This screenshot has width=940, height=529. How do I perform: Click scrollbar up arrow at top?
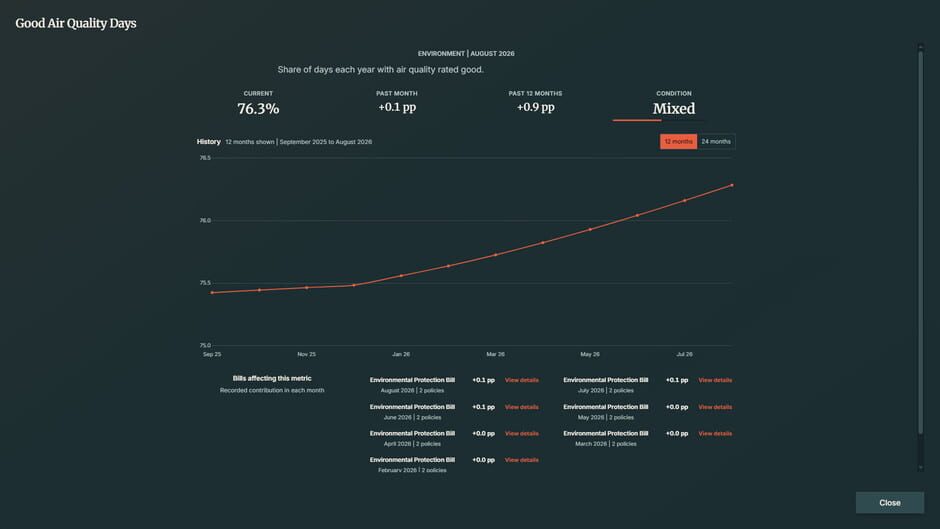coord(921,47)
